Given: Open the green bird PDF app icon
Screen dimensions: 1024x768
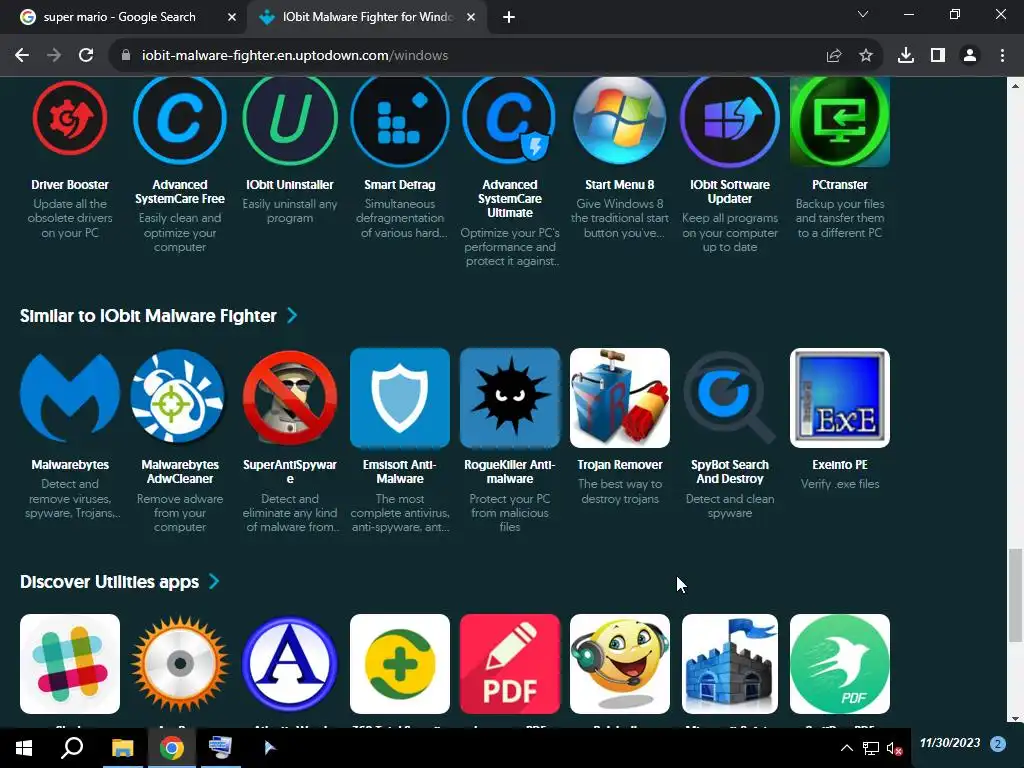Looking at the screenshot, I should 840,664.
